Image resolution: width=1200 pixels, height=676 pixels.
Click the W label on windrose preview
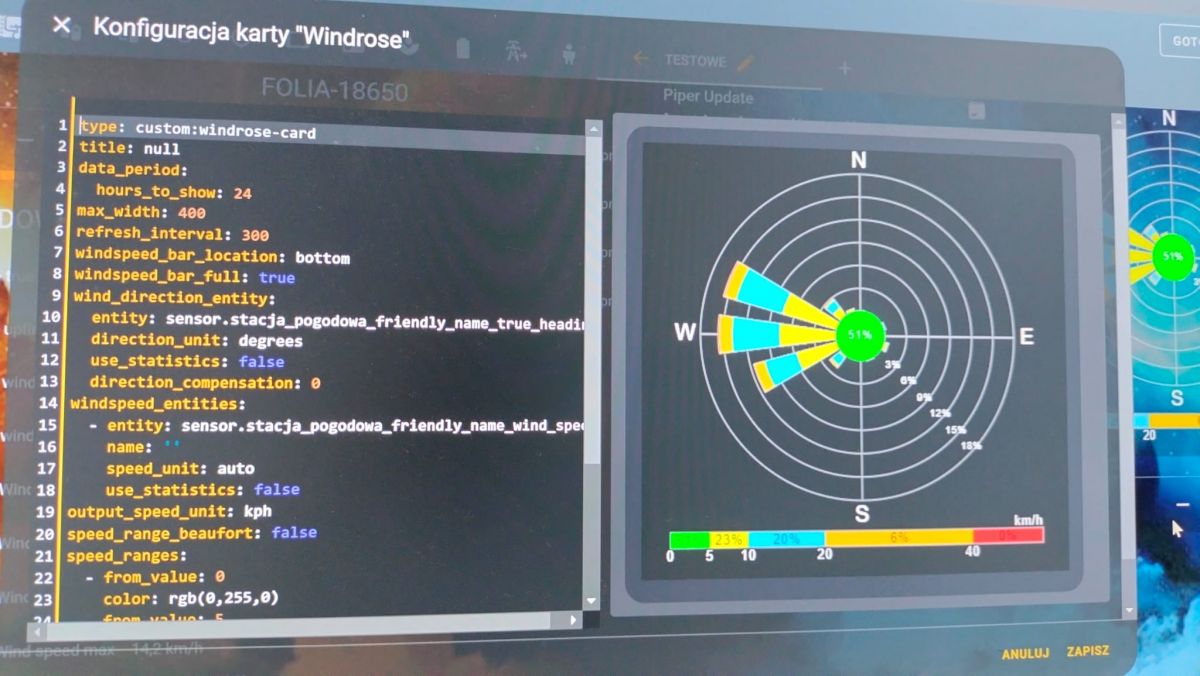pos(685,333)
